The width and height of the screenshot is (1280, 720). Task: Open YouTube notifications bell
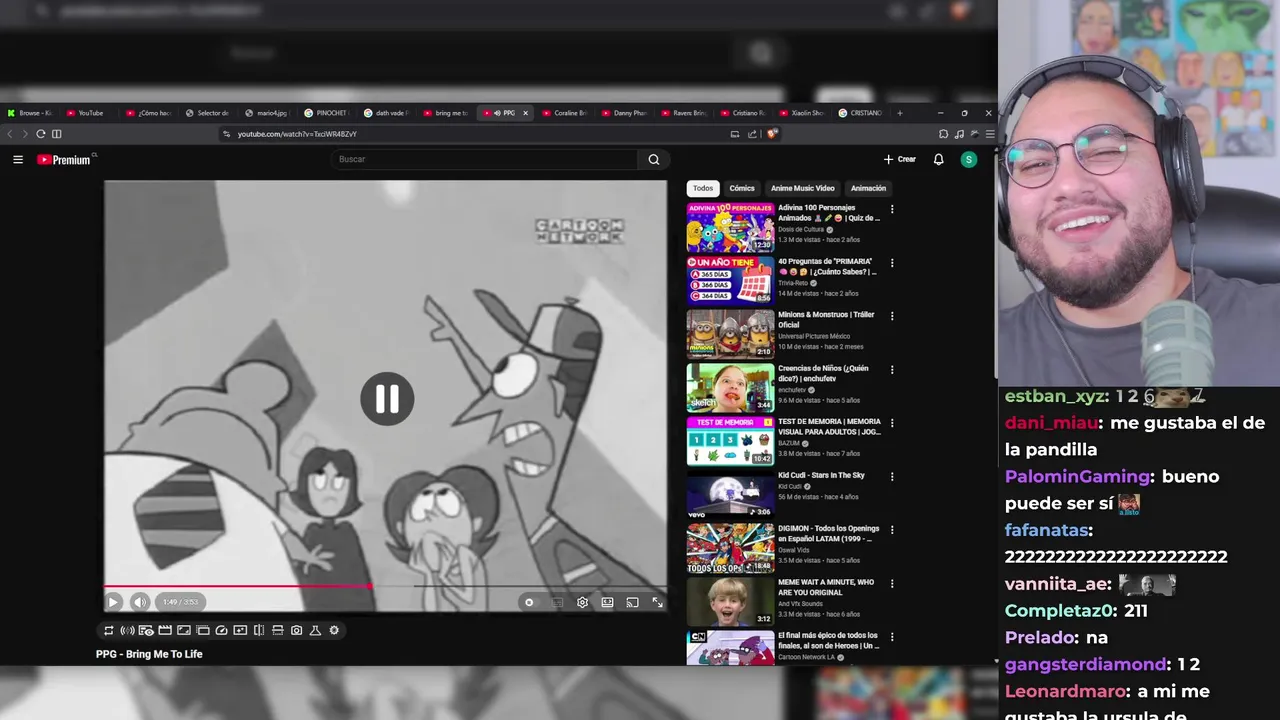[938, 159]
